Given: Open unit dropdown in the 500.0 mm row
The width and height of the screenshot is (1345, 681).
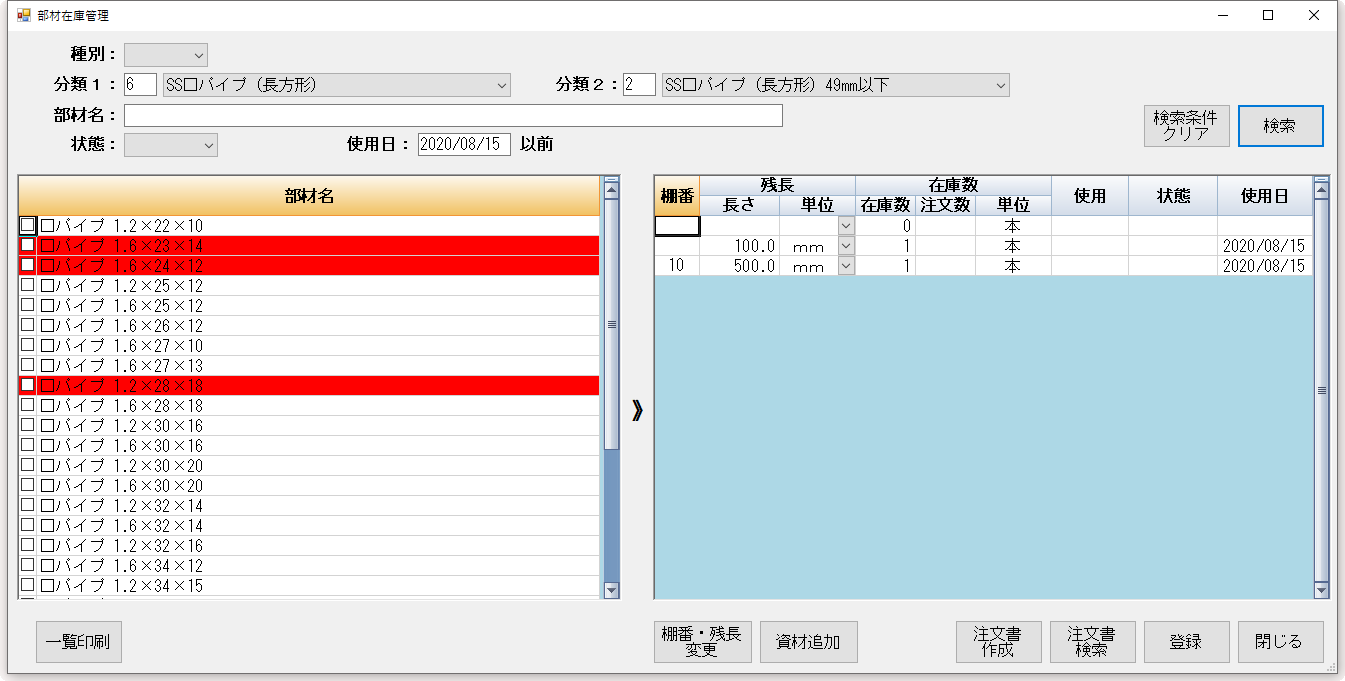Looking at the screenshot, I should [846, 266].
